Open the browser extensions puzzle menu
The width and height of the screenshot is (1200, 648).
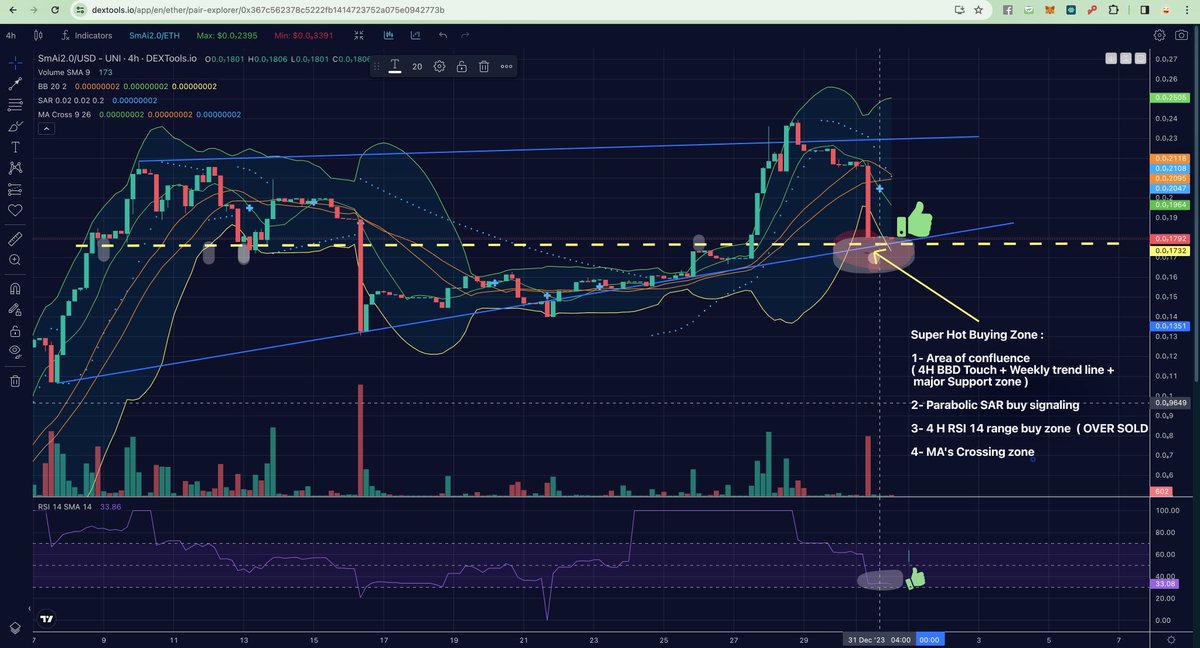pos(1114,9)
